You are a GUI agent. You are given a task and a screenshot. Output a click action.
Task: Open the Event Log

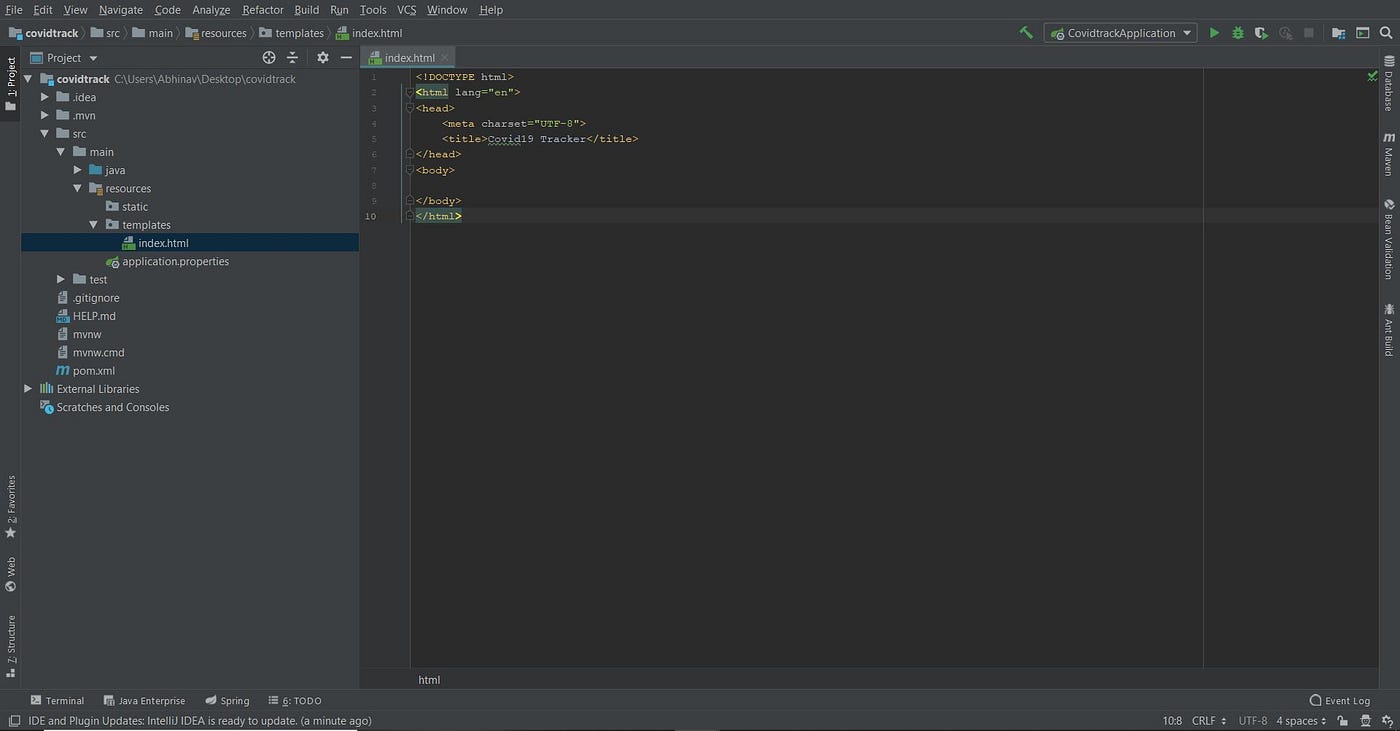click(x=1339, y=700)
